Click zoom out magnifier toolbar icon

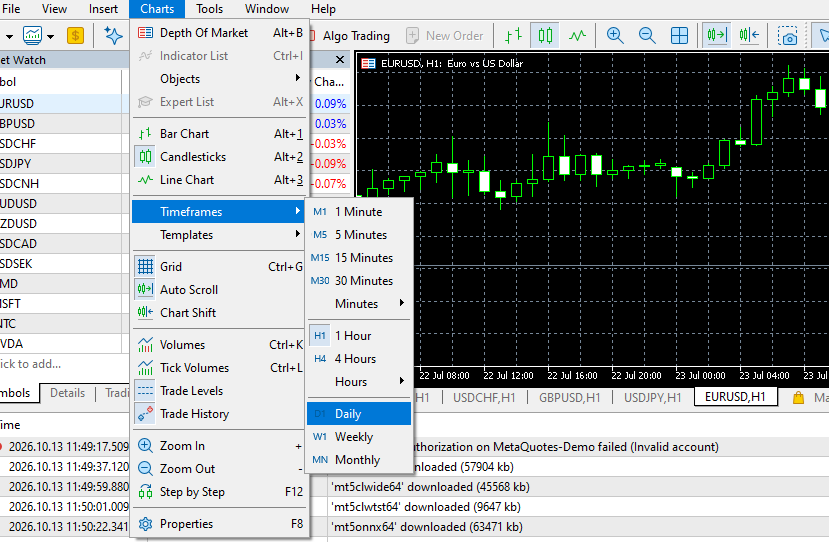(x=647, y=36)
